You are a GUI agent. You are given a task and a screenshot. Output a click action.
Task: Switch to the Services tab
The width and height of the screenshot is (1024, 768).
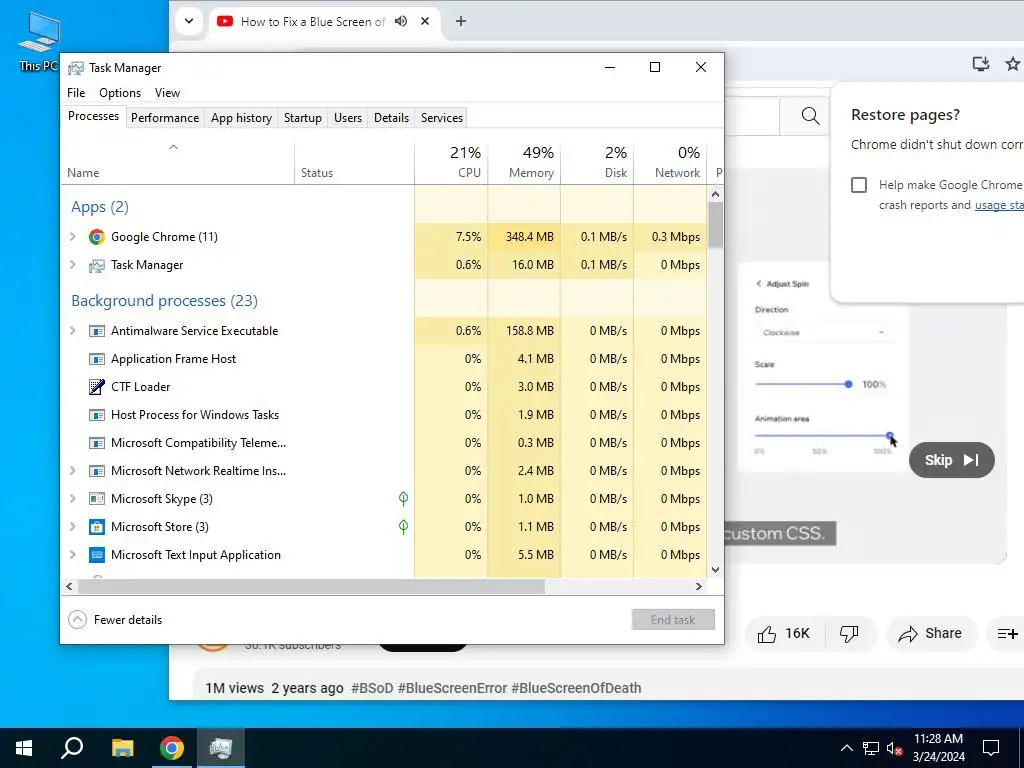point(441,118)
